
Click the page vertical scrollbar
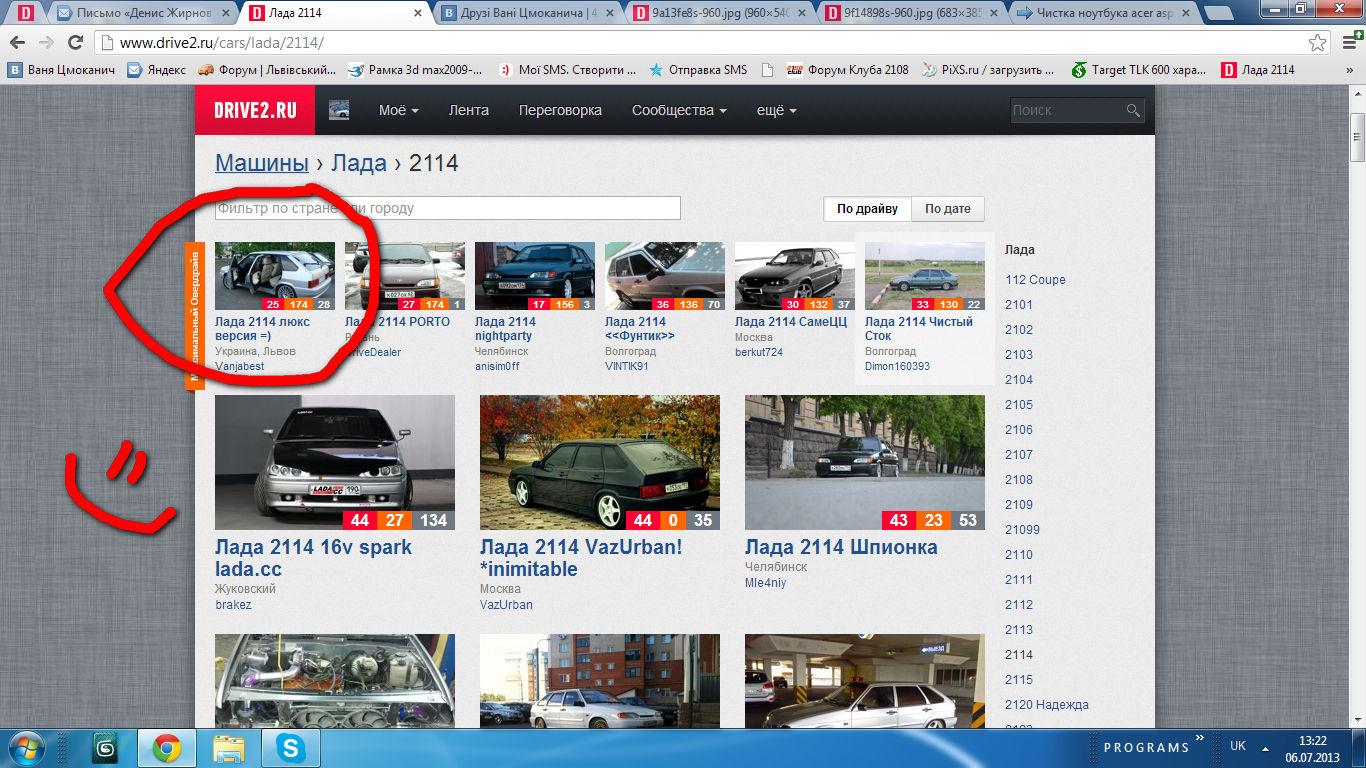(x=1357, y=137)
